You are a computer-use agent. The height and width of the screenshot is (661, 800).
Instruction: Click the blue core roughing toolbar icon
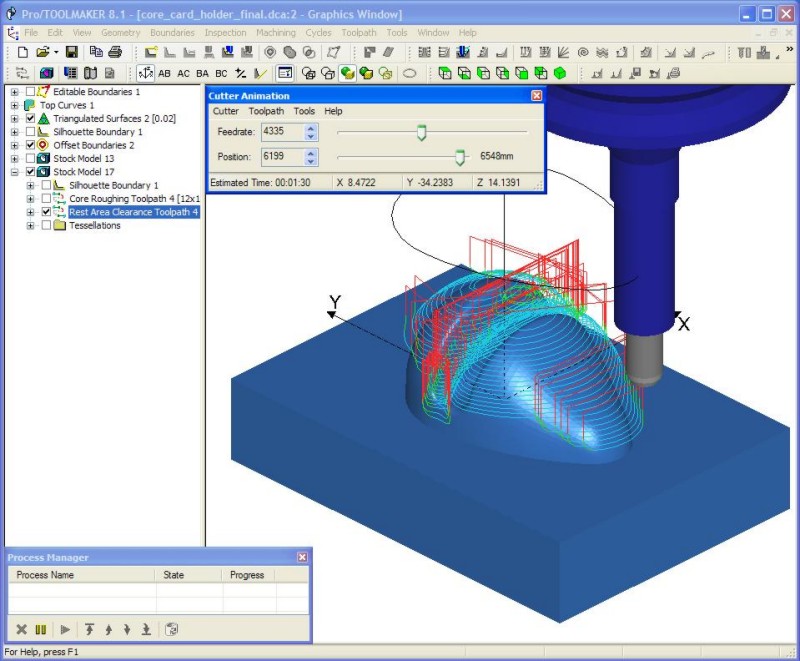[463, 52]
